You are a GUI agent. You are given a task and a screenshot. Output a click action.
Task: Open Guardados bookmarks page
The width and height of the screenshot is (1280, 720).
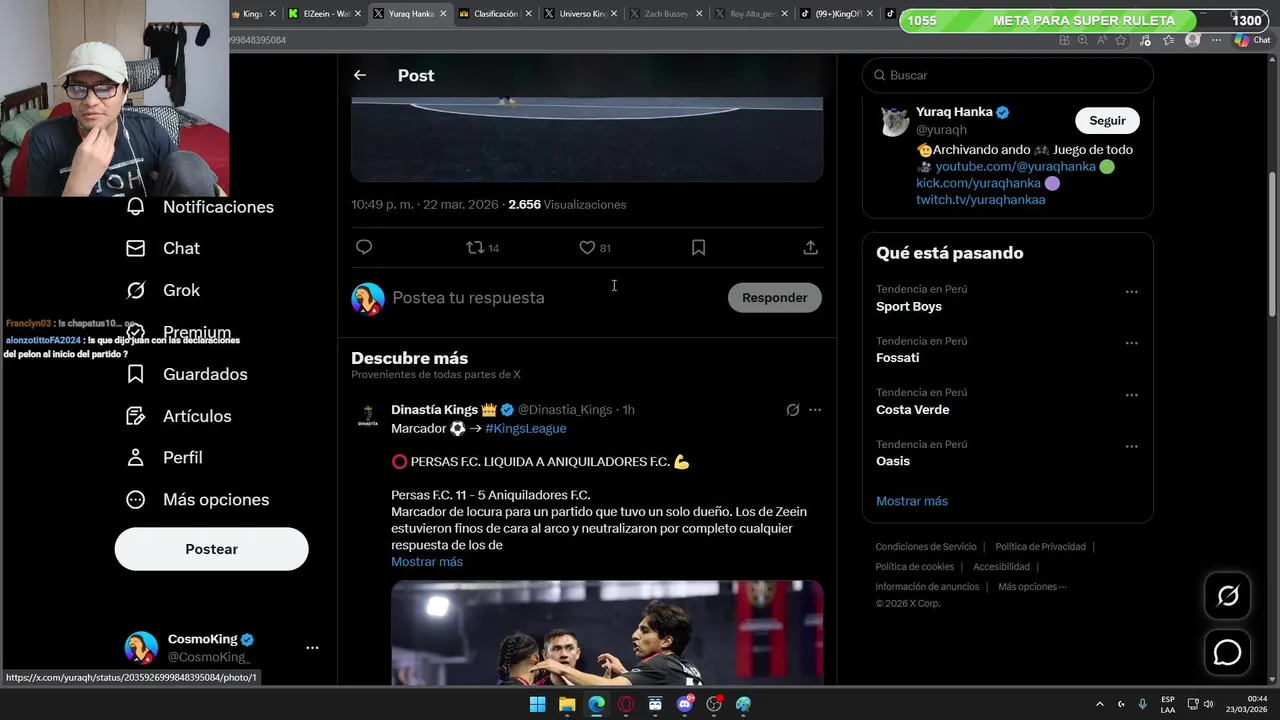[x=187, y=374]
